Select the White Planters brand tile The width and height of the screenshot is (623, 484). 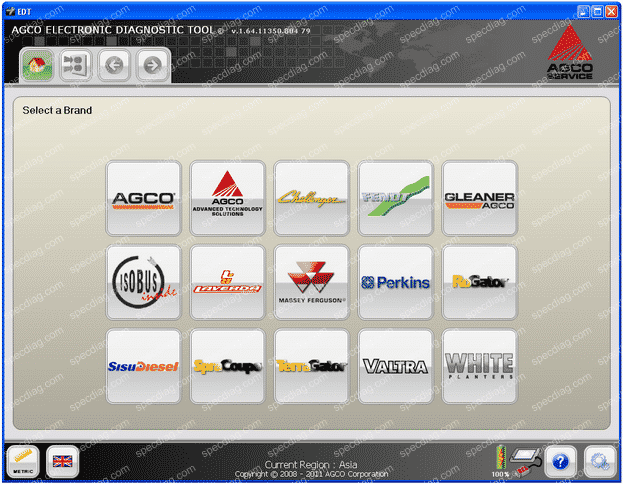(x=480, y=366)
